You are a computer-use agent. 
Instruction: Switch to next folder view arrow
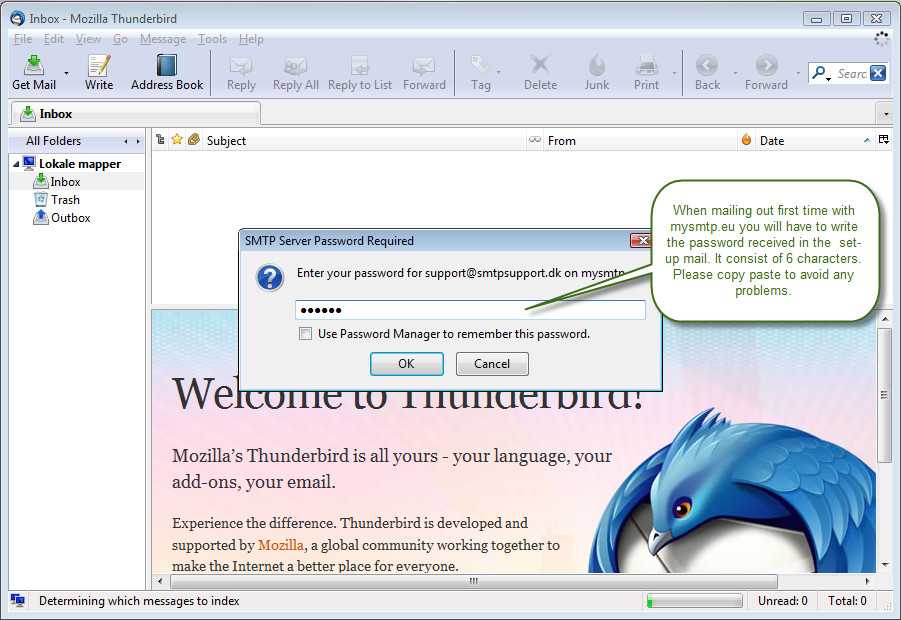(138, 141)
